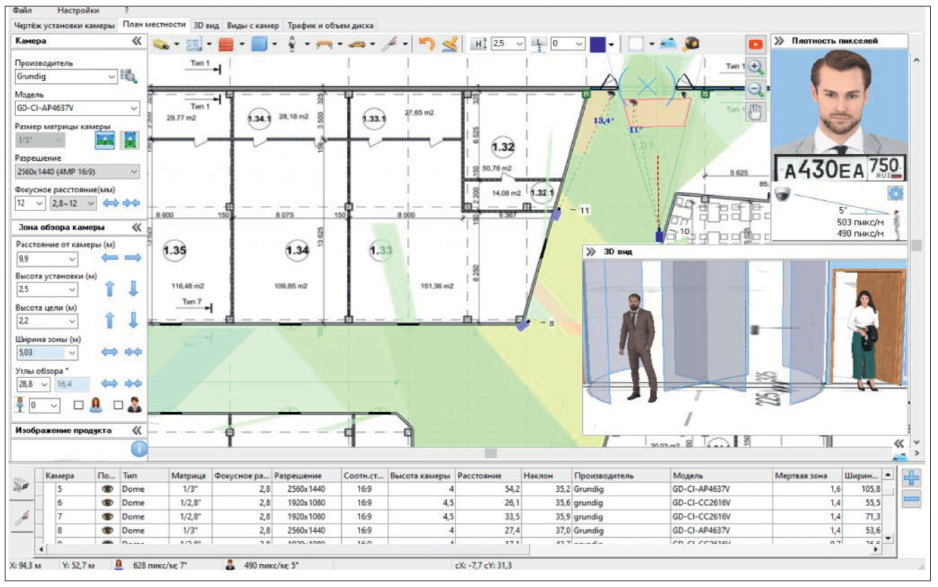Select the table furniture tool
This screenshot has width=938, height=587.
(x=324, y=44)
